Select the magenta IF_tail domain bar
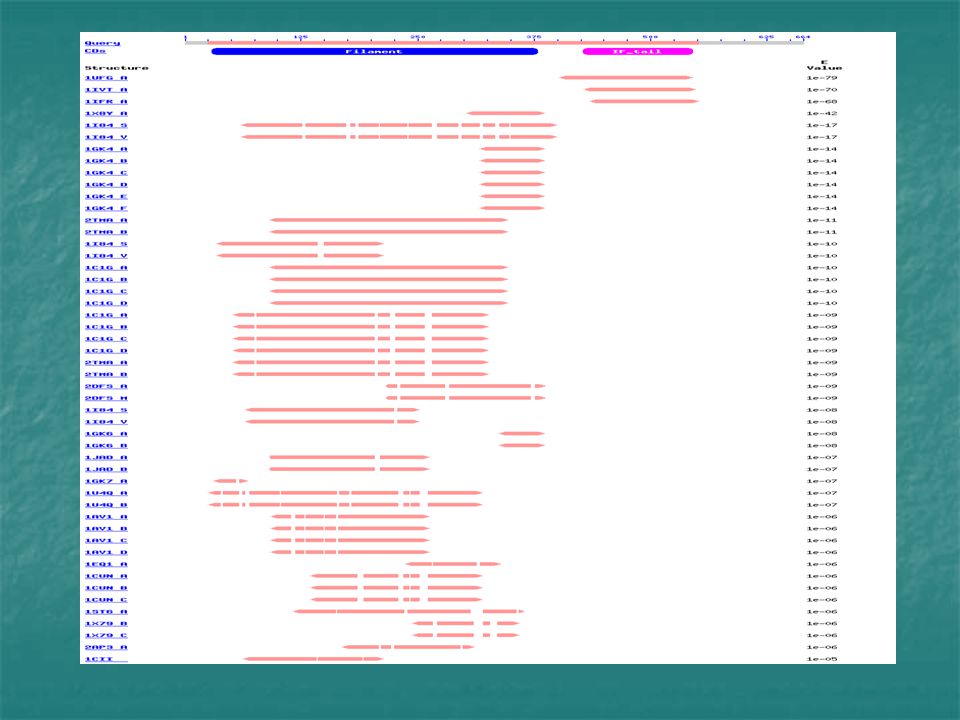Image resolution: width=960 pixels, height=720 pixels. click(638, 51)
